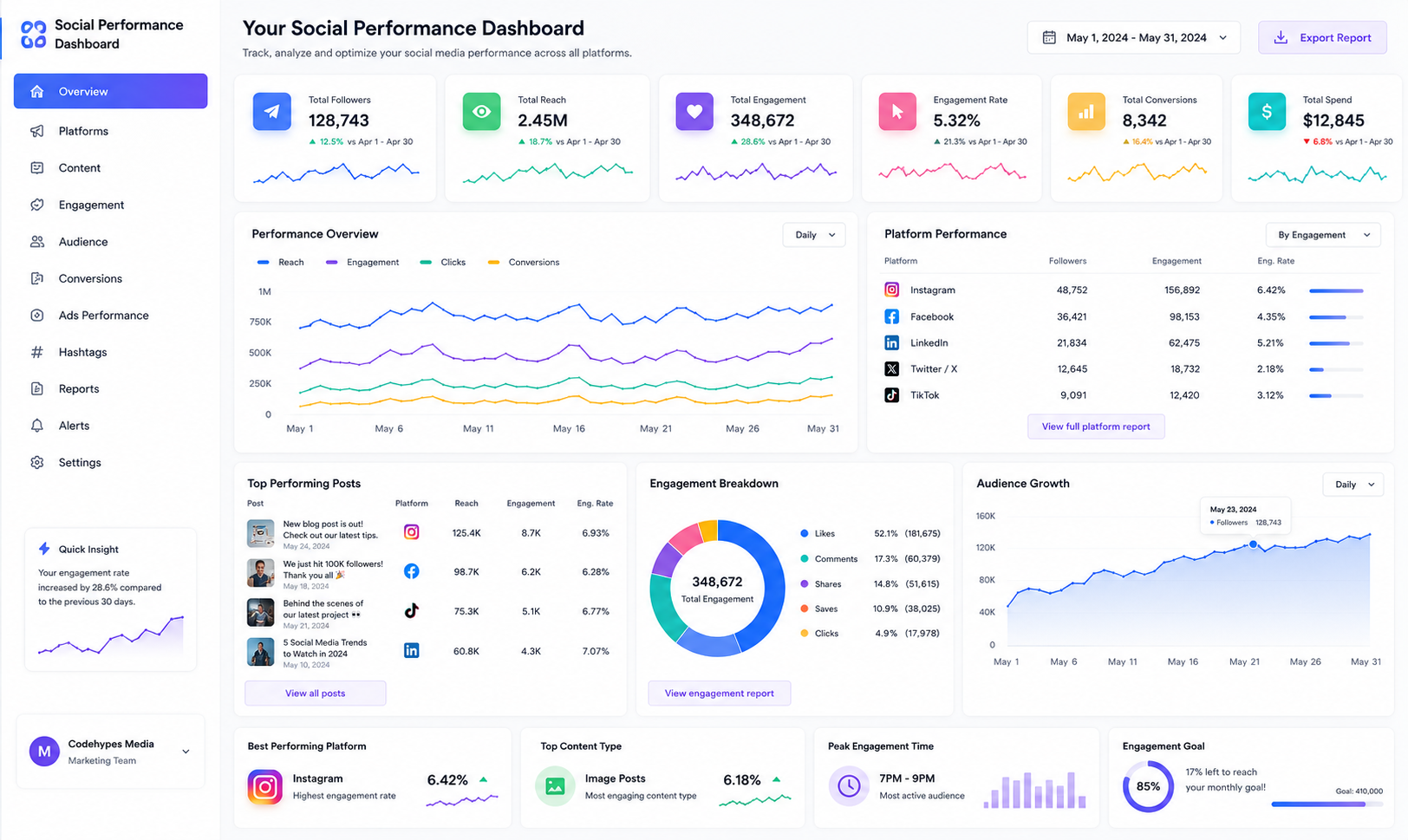Toggle the Reach series in chart legend
1408x840 pixels.
(280, 262)
